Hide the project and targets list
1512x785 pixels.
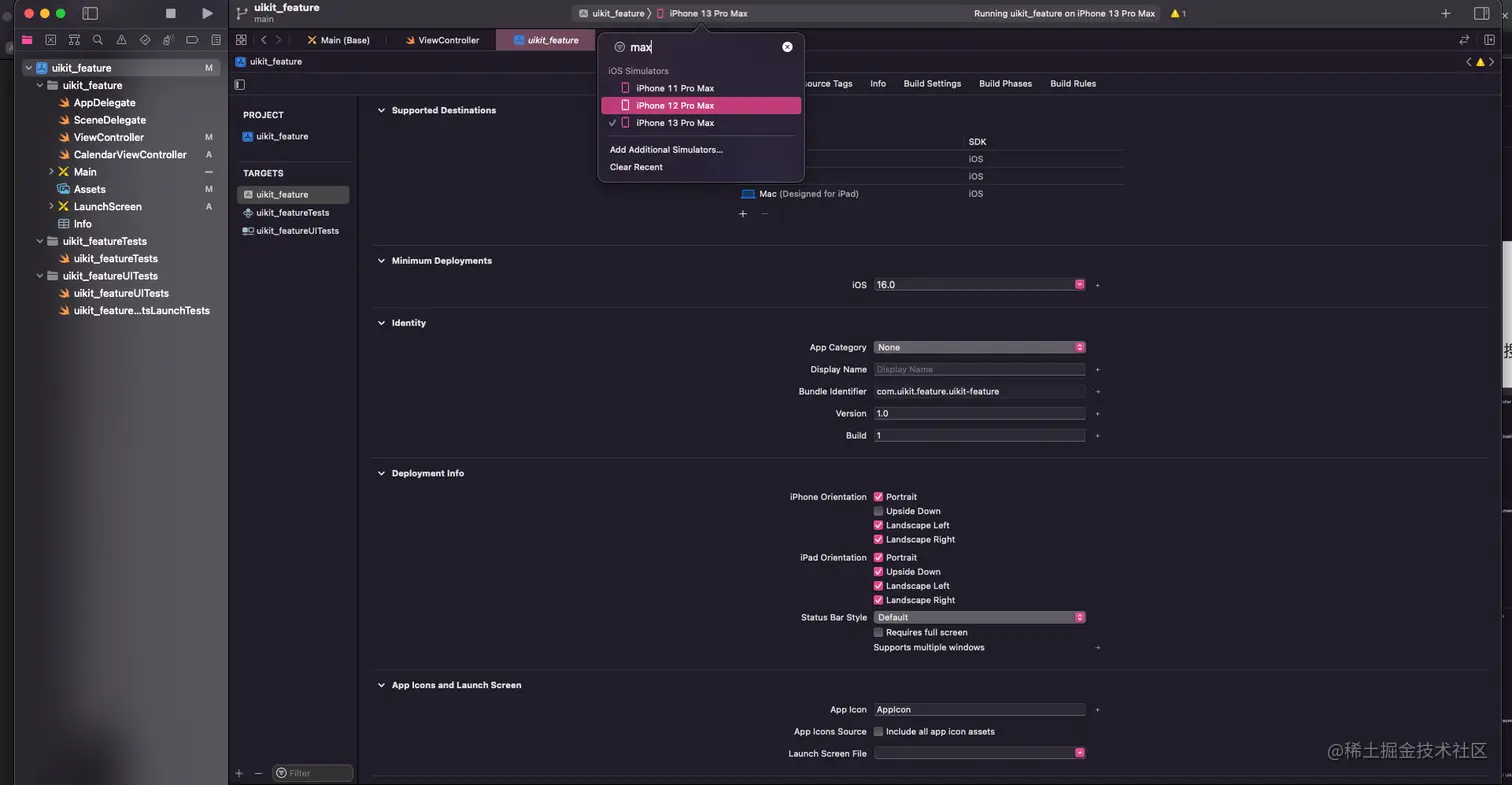239,84
